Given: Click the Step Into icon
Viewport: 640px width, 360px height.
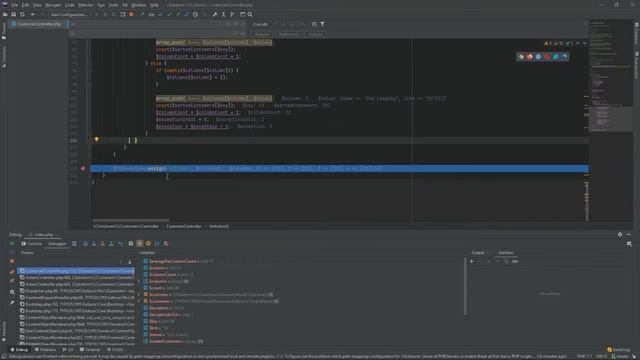Looking at the screenshot, I should click(94, 244).
